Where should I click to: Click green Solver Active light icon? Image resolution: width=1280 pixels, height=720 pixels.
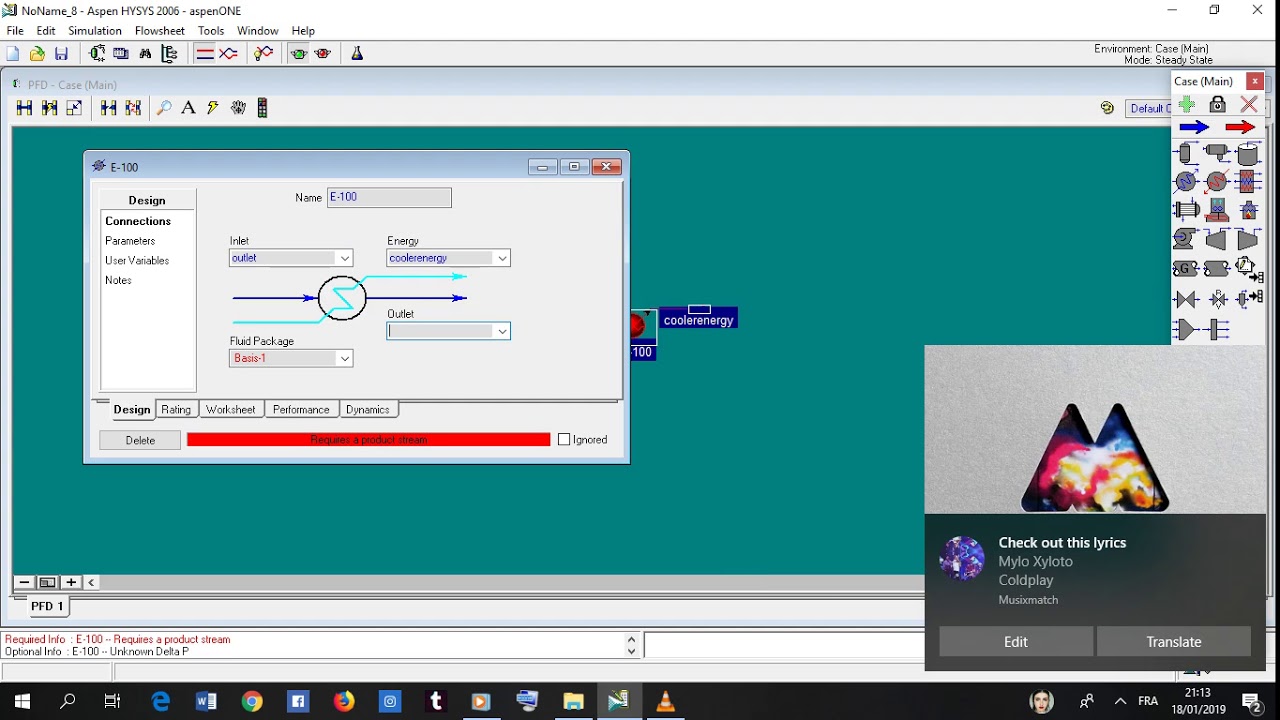pyautogui.click(x=299, y=54)
